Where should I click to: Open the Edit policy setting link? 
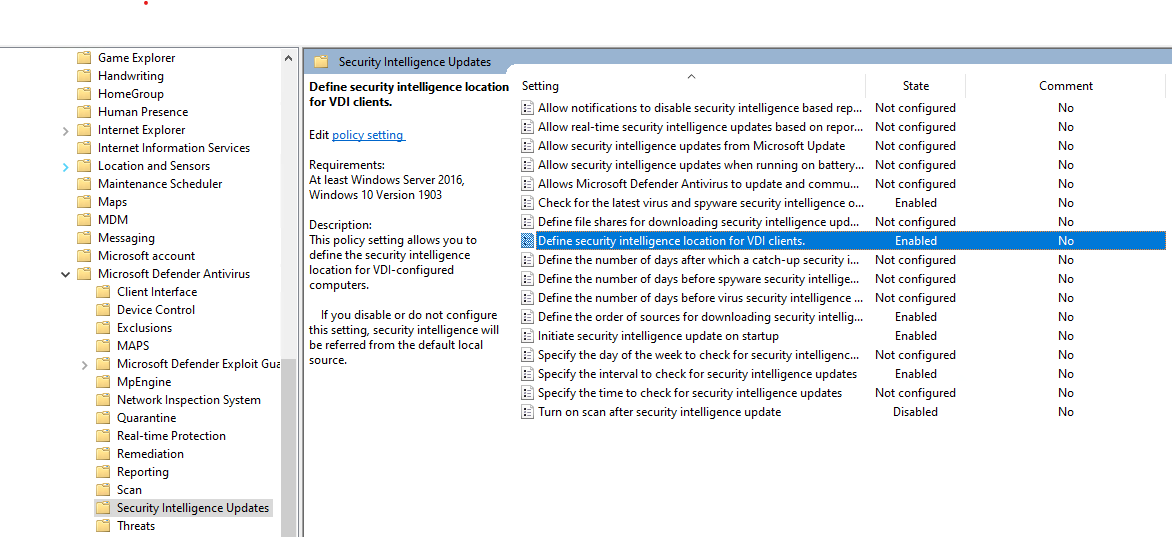coord(368,135)
